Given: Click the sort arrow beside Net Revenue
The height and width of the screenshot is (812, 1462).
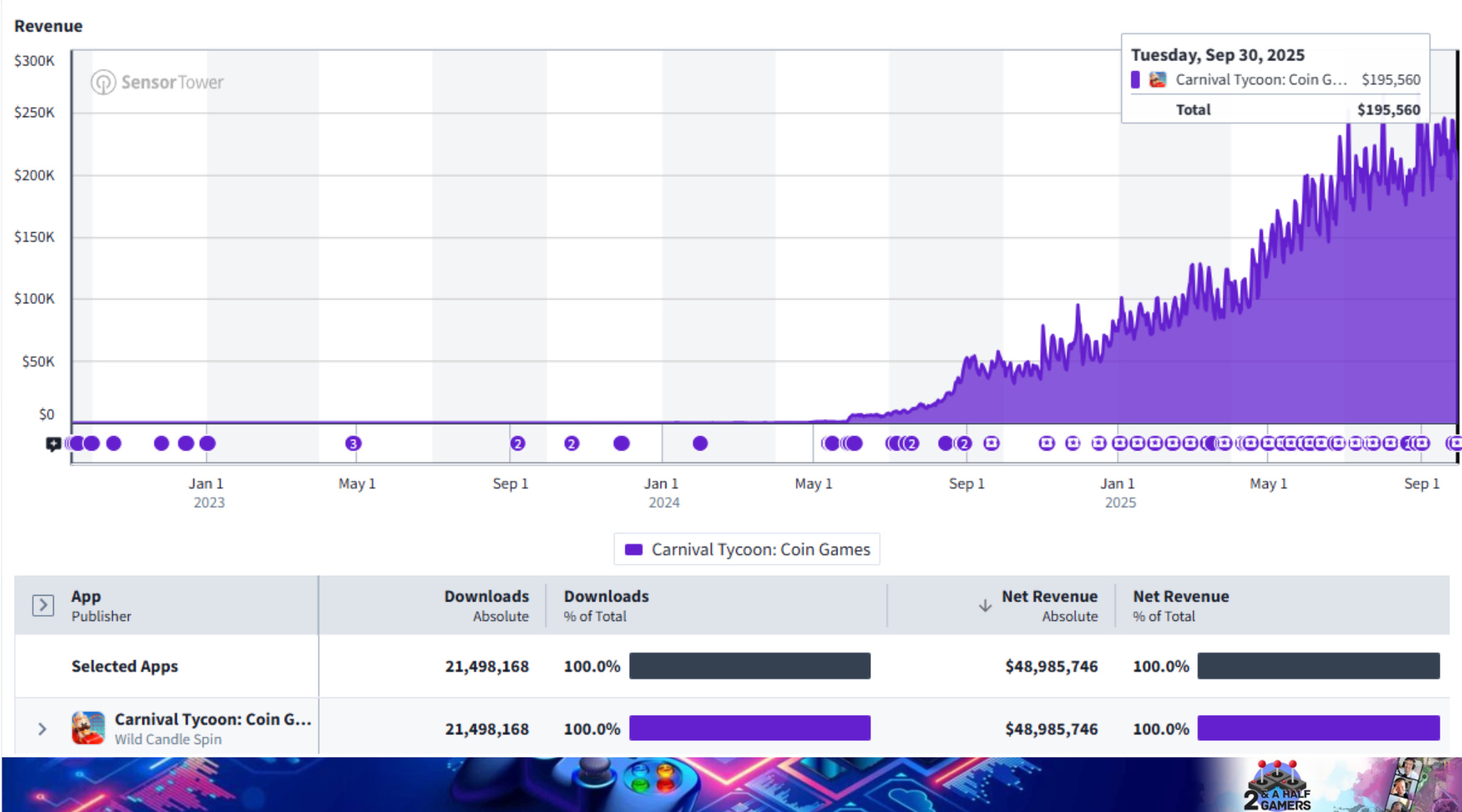Looking at the screenshot, I should tap(985, 606).
